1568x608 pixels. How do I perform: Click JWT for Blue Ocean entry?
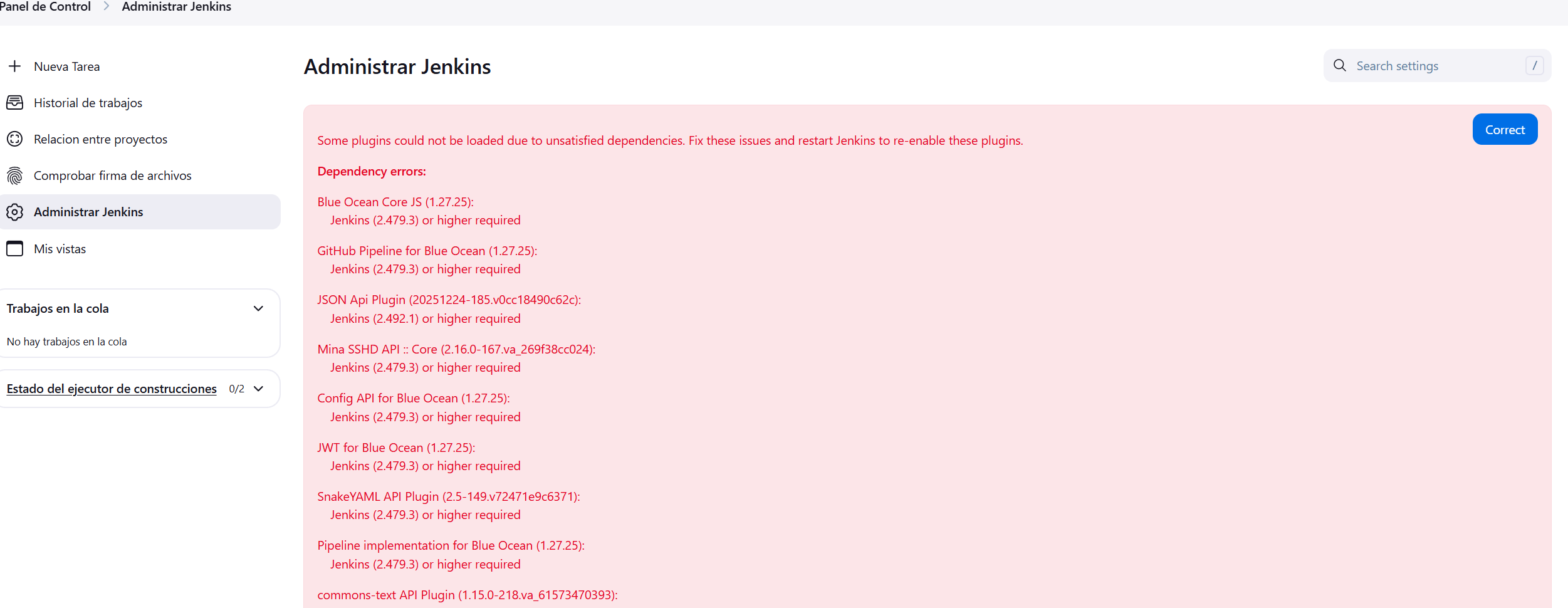click(396, 448)
